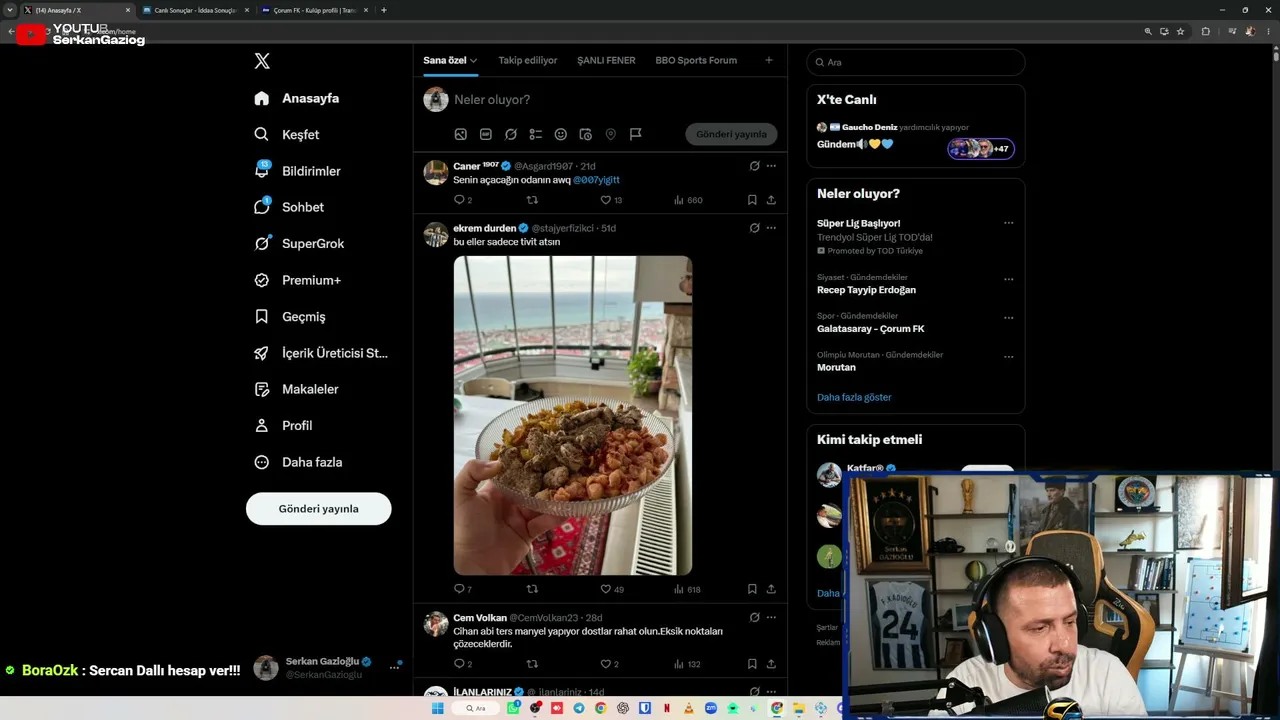
Task: Switch to ŞANLI FENER tab
Action: pos(606,60)
